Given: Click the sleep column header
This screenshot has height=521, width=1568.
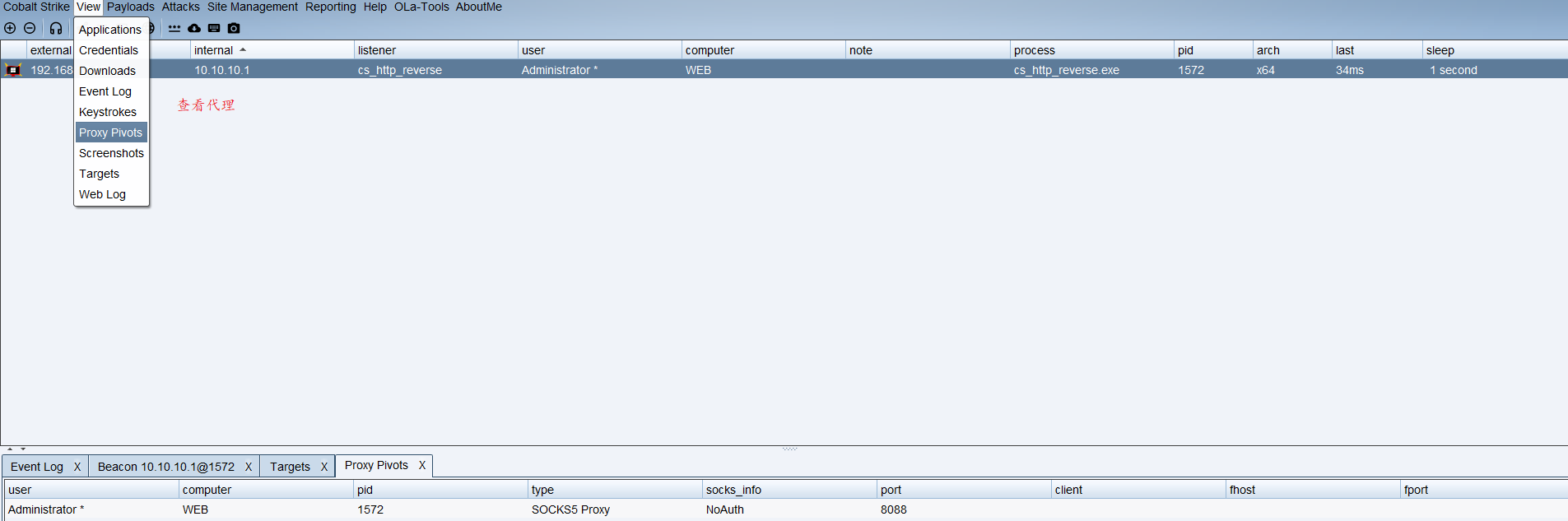Looking at the screenshot, I should (1495, 50).
